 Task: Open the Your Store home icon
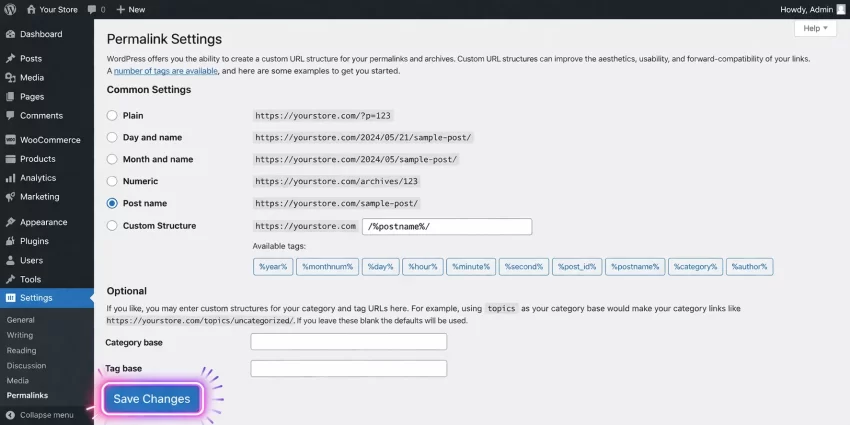pos(31,9)
